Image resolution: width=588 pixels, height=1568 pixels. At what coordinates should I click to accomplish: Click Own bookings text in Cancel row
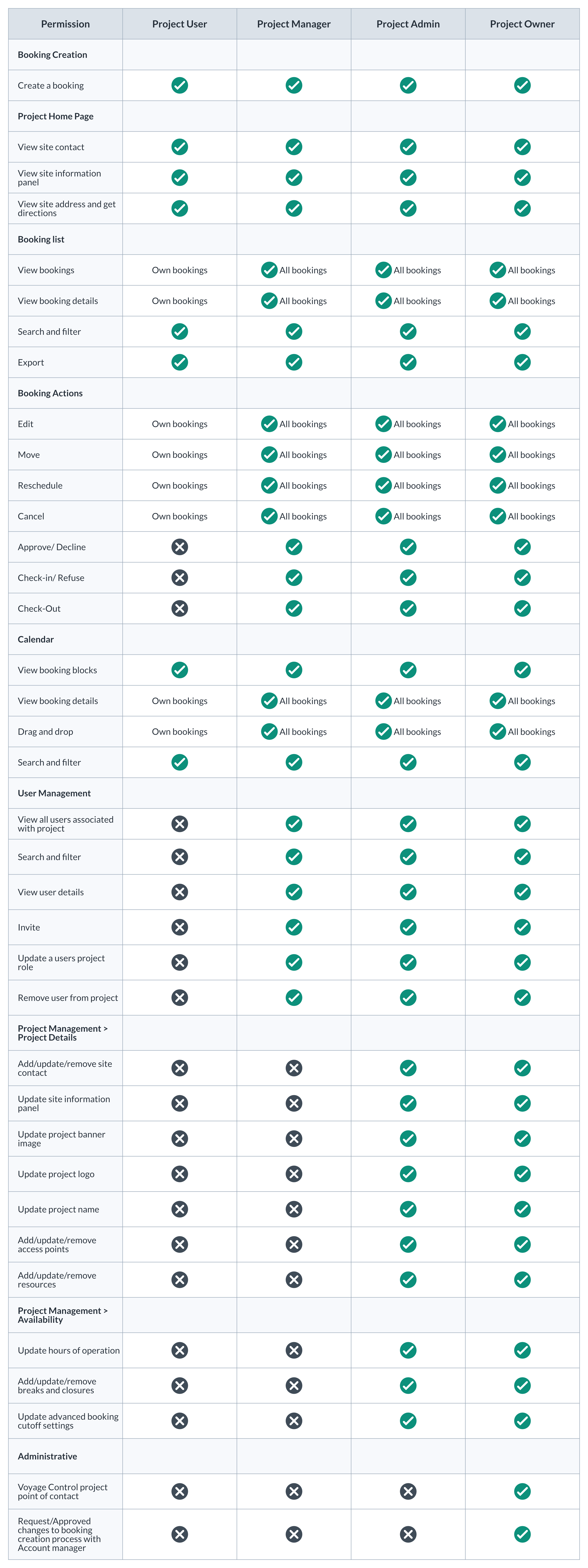tap(180, 516)
